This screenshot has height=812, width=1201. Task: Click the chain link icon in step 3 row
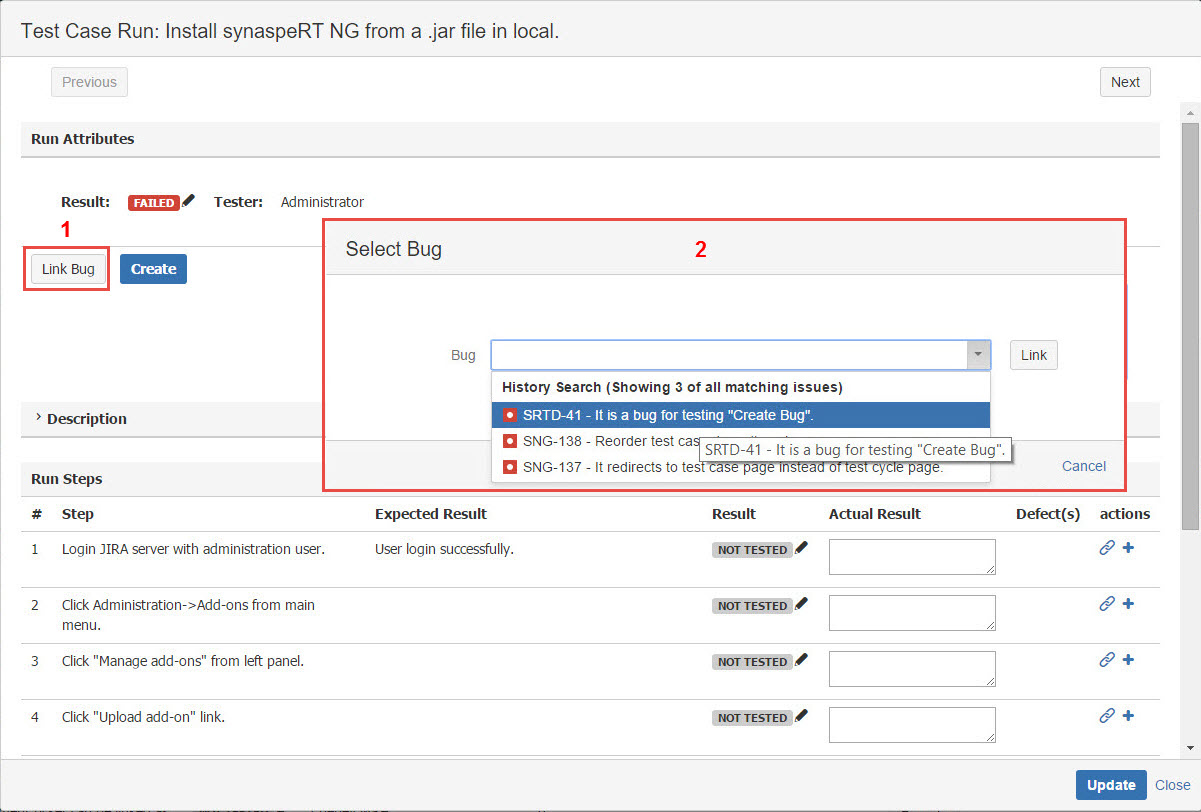[1106, 660]
